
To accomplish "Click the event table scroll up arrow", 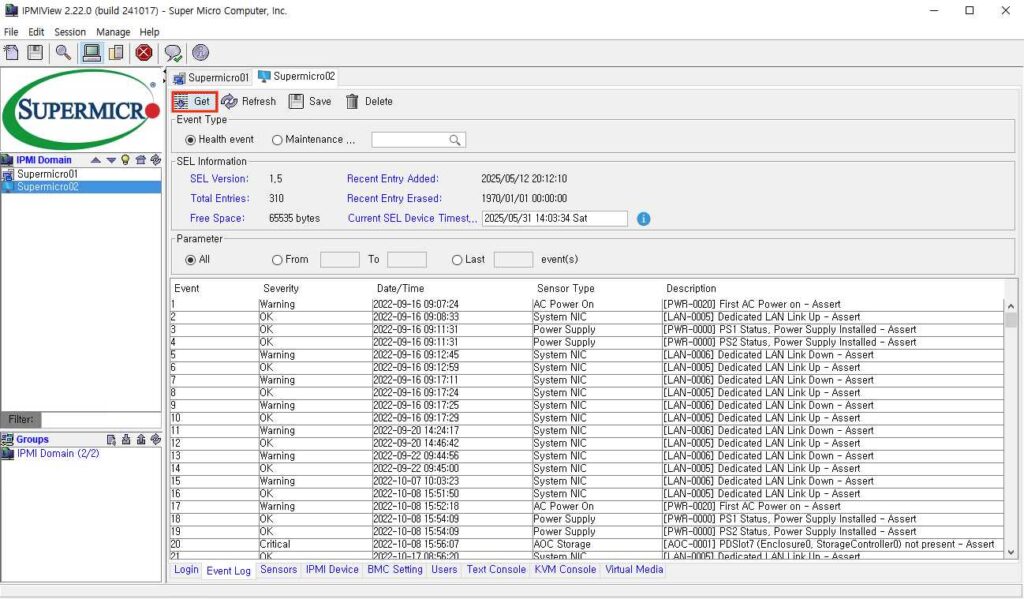I will coord(1011,305).
